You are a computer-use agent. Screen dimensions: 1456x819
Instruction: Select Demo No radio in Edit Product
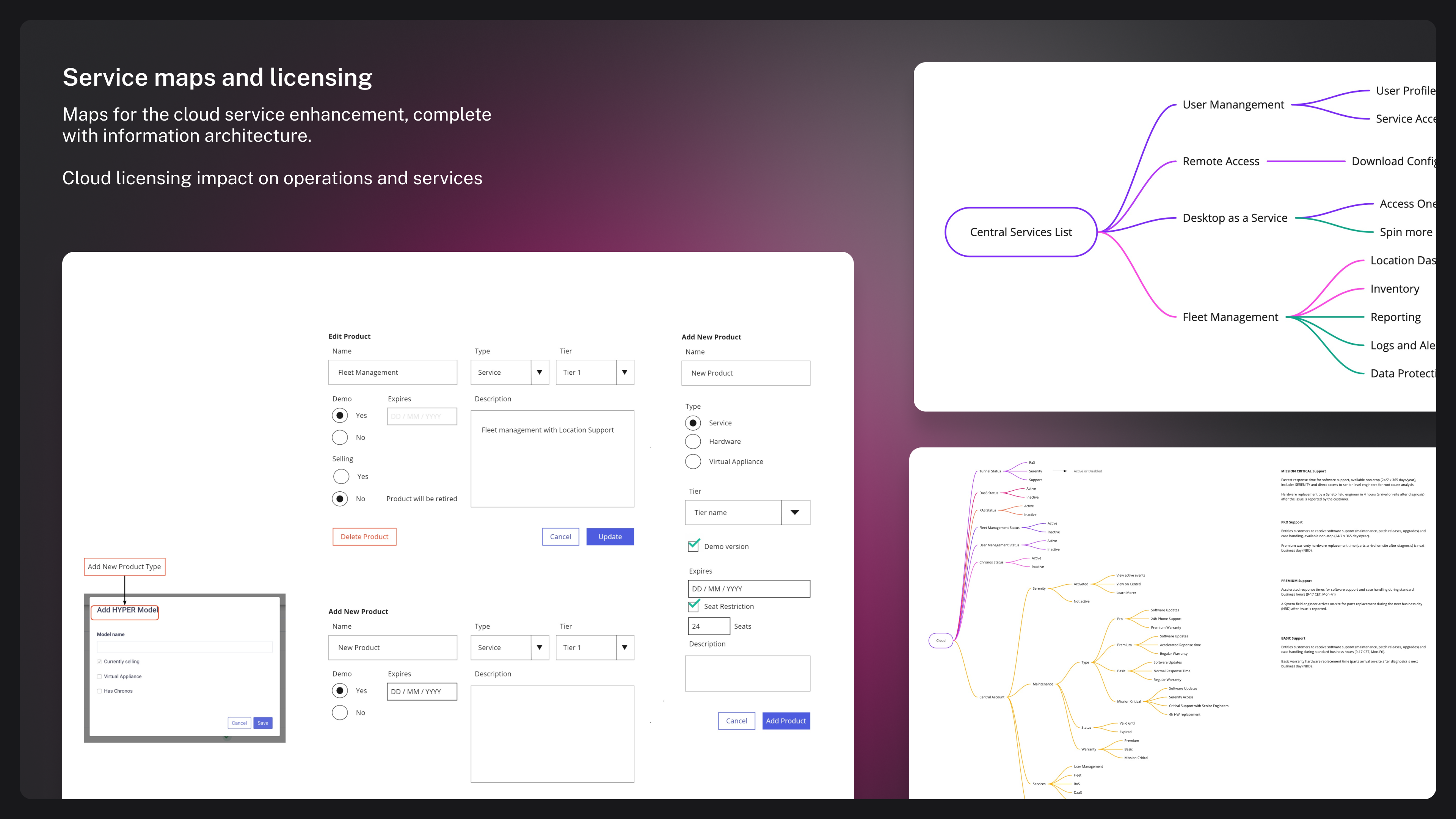[x=340, y=438]
